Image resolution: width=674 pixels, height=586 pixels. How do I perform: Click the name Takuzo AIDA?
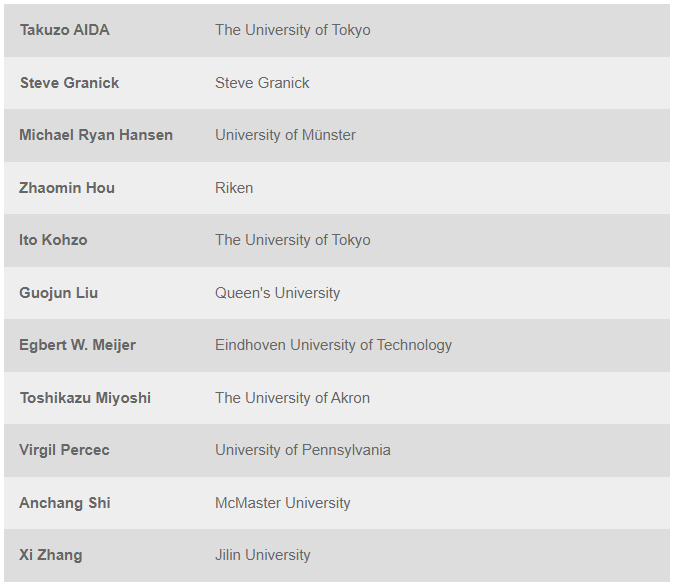(64, 30)
